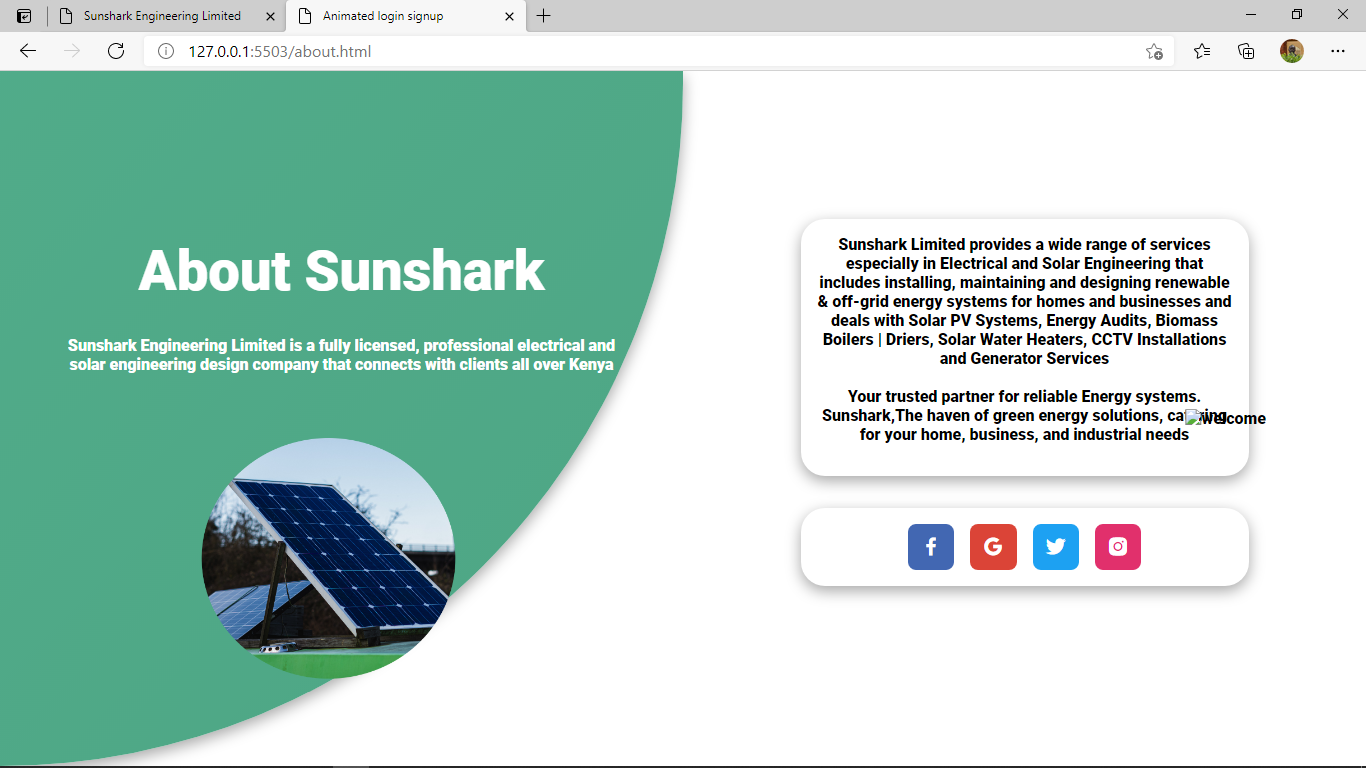Open the Google social icon
The width and height of the screenshot is (1366, 768).
993,547
